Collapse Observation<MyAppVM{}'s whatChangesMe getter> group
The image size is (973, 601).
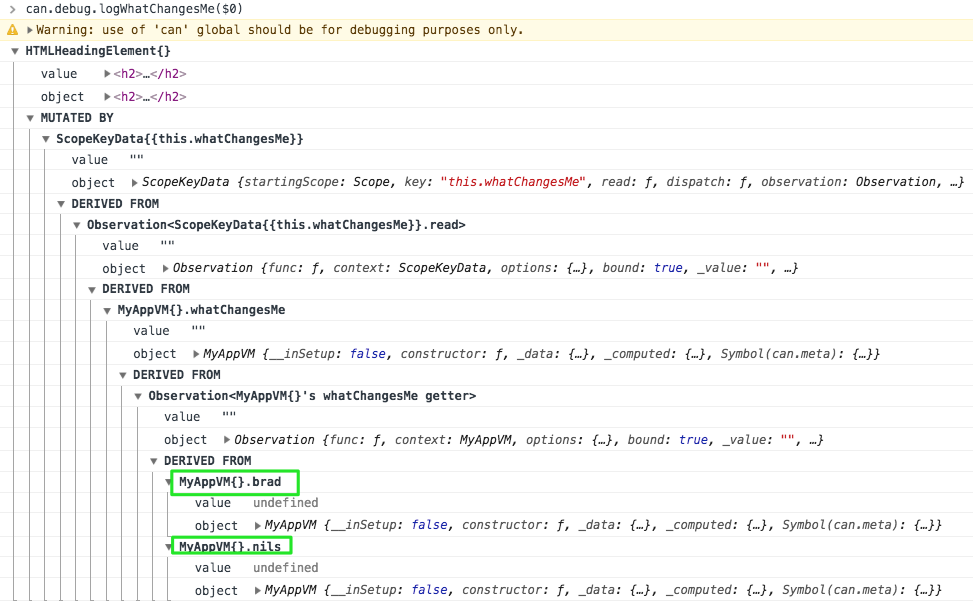coord(138,396)
